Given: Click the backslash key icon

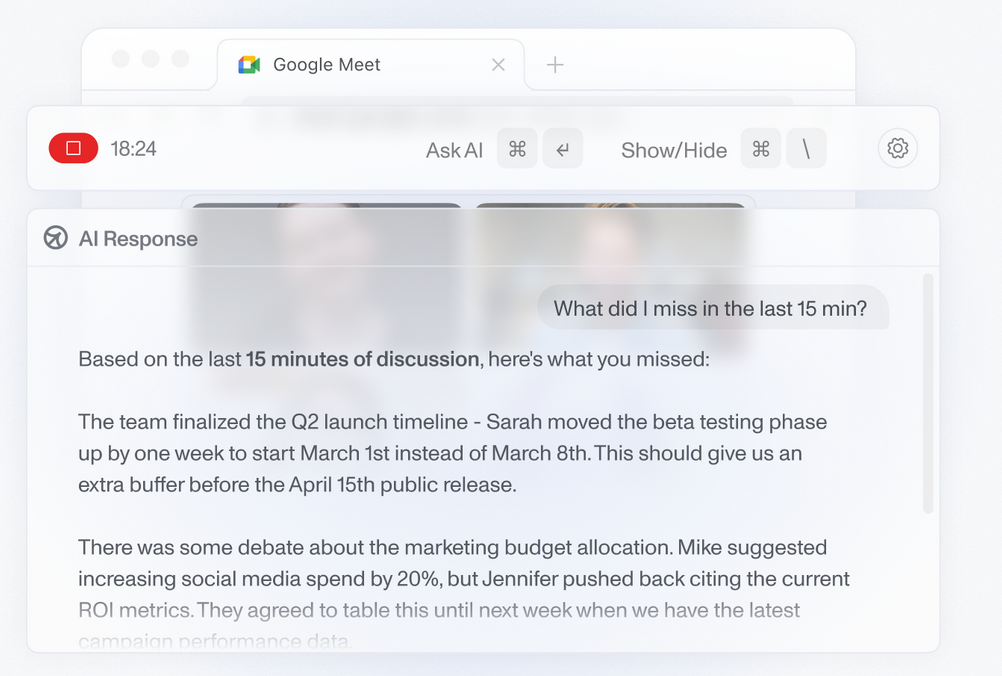Looking at the screenshot, I should 806,149.
